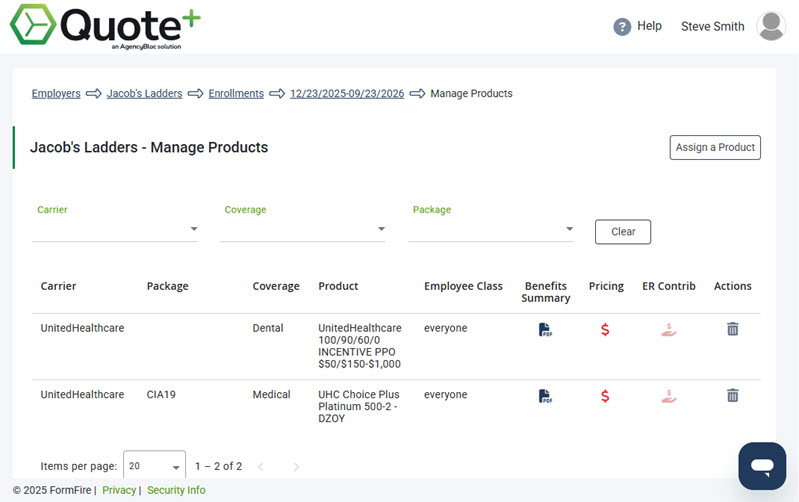This screenshot has height=502, width=799.
Task: Click the 1 – 2 of 2 range label
Action: point(218,466)
